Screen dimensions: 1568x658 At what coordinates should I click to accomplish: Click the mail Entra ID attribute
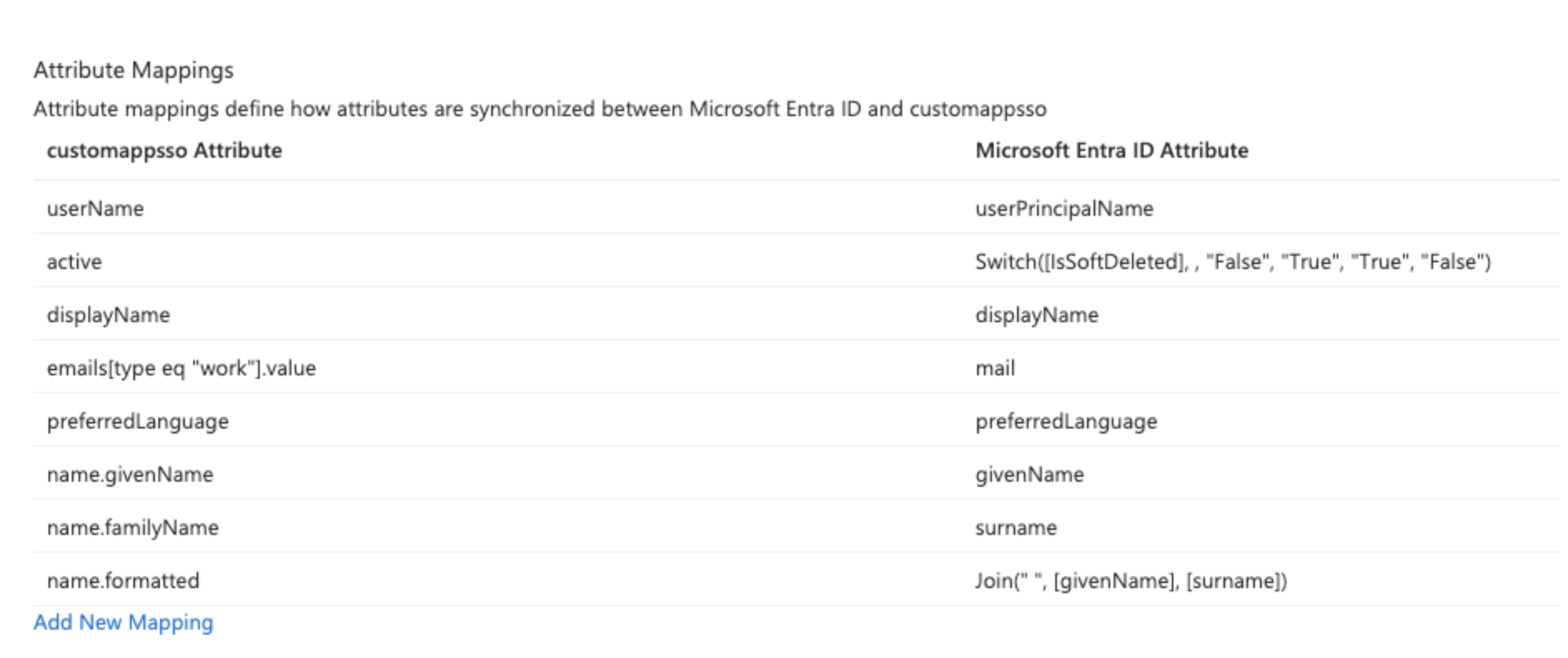click(995, 368)
